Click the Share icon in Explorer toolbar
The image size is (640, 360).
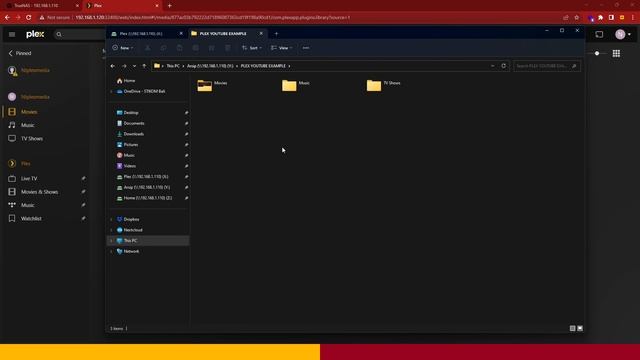[x=211, y=48]
